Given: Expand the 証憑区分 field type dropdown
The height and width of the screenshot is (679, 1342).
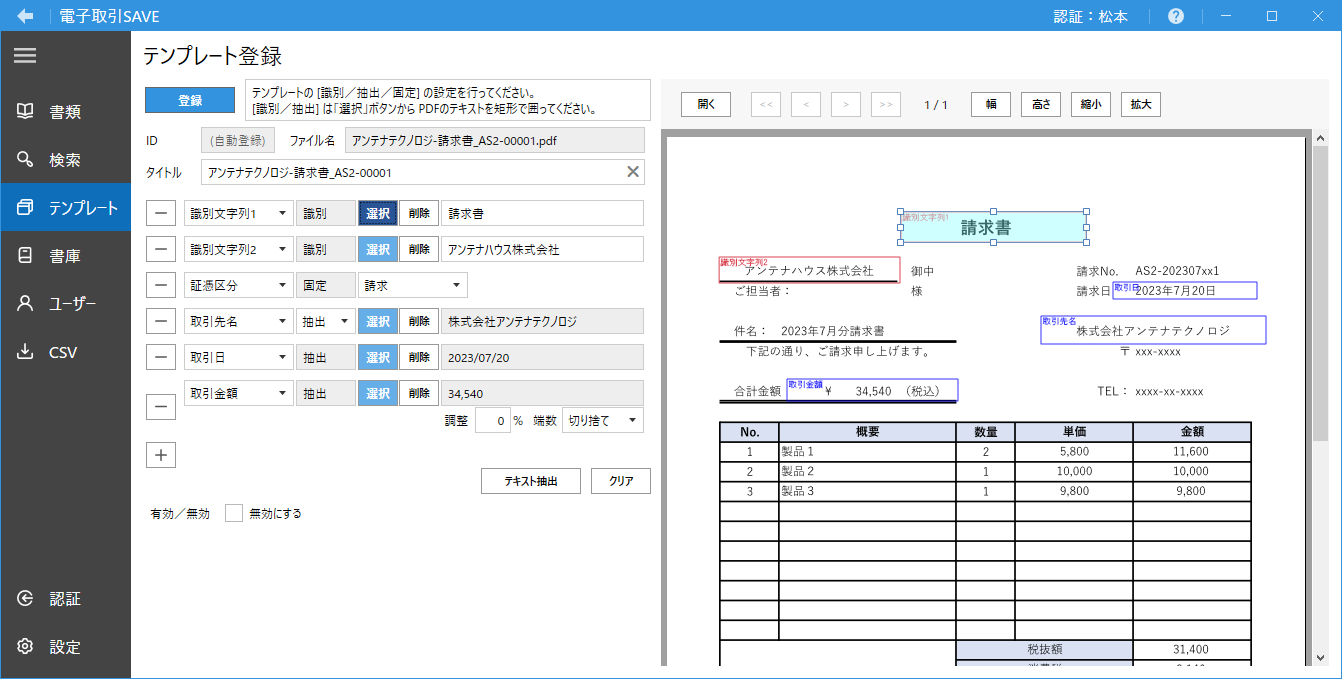Looking at the screenshot, I should tap(238, 285).
